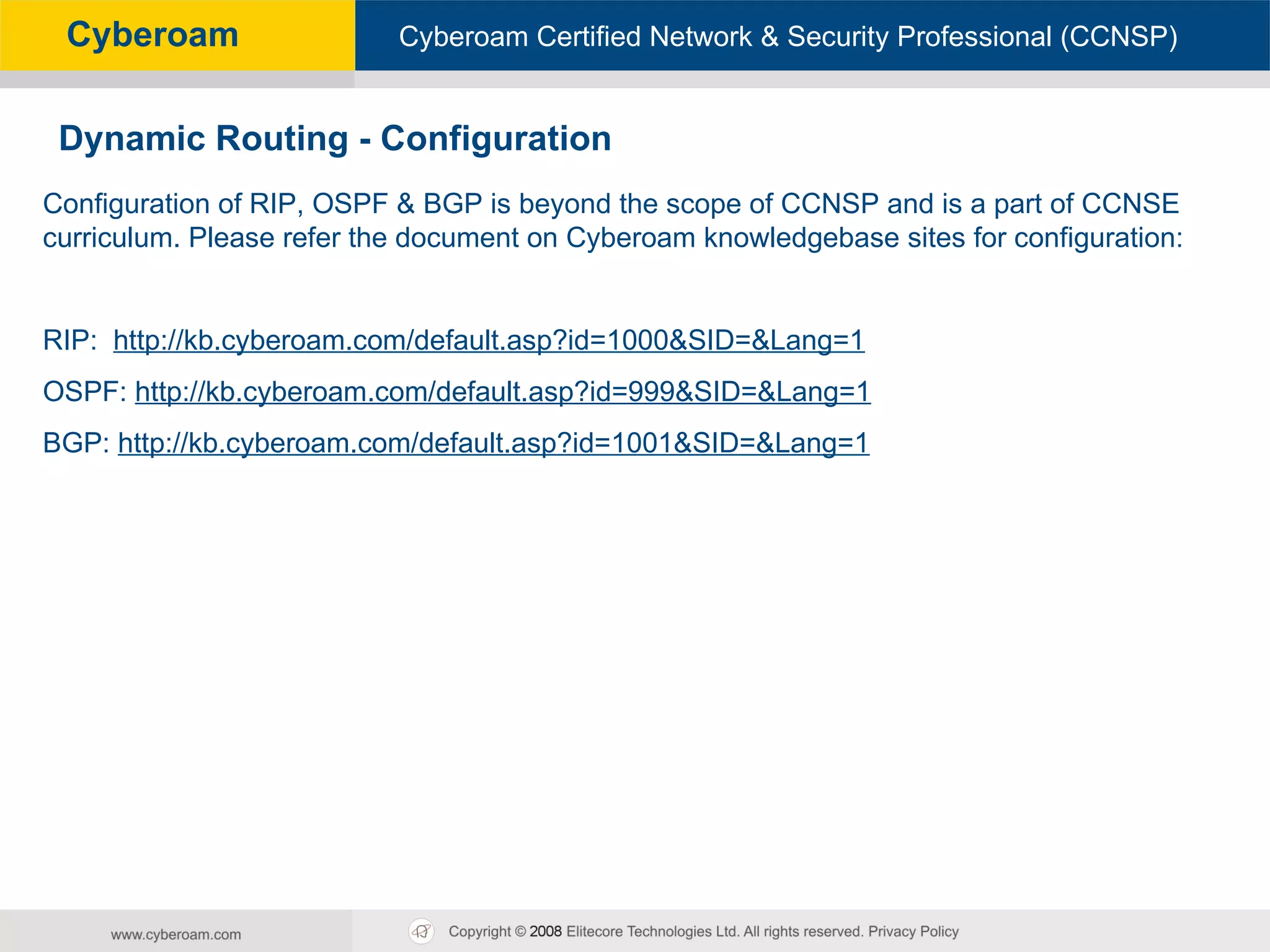The image size is (1270, 952).
Task: Click the 'BGP:' label text
Action: pyautogui.click(x=76, y=444)
